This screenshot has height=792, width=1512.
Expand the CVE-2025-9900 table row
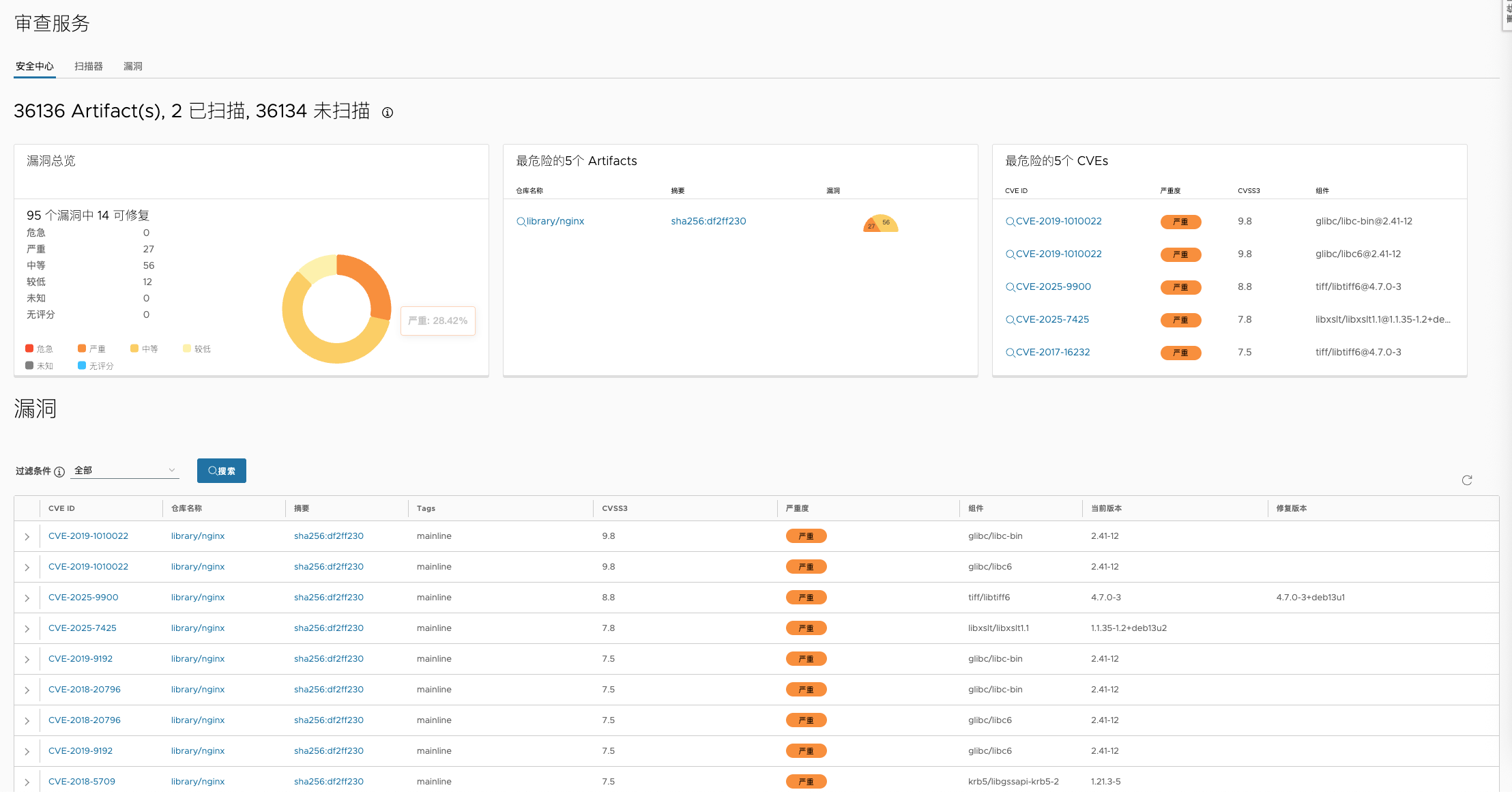[27, 598]
